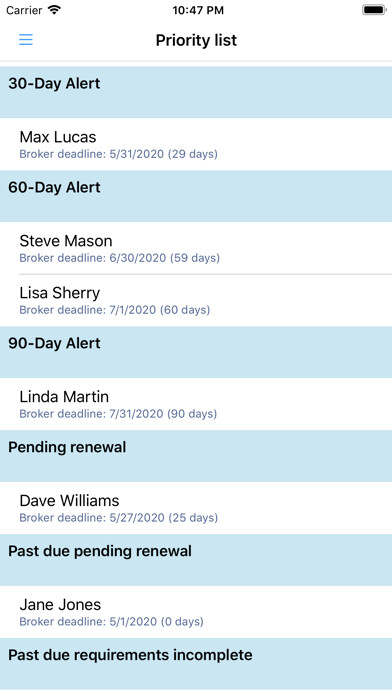Tap Jane Jones deadline 5/1/2020 text
Image resolution: width=392 pixels, height=696 pixels.
(111, 621)
